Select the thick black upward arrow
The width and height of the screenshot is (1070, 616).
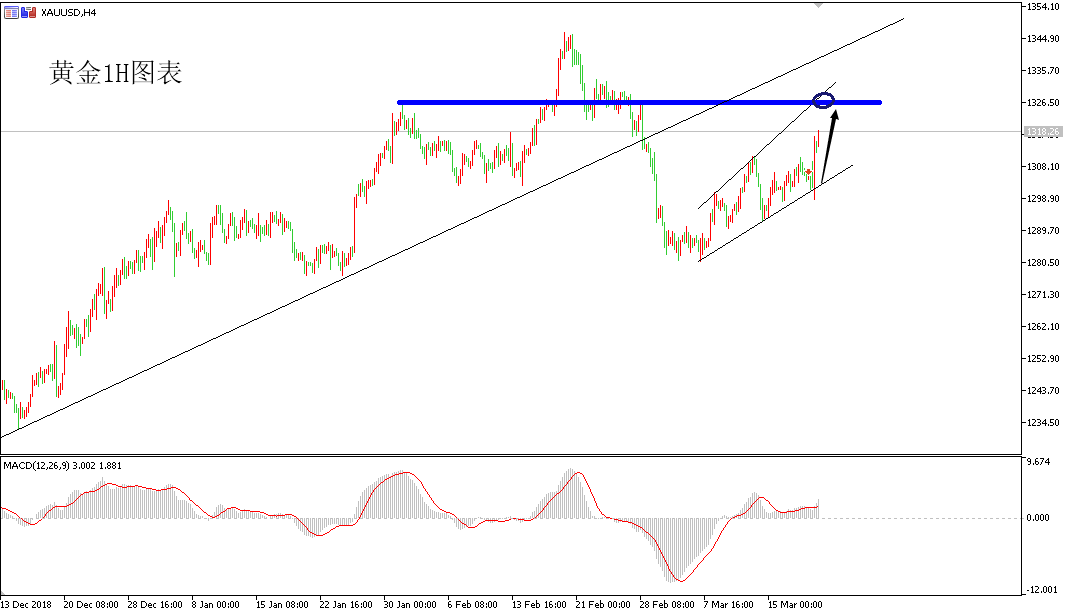[828, 147]
